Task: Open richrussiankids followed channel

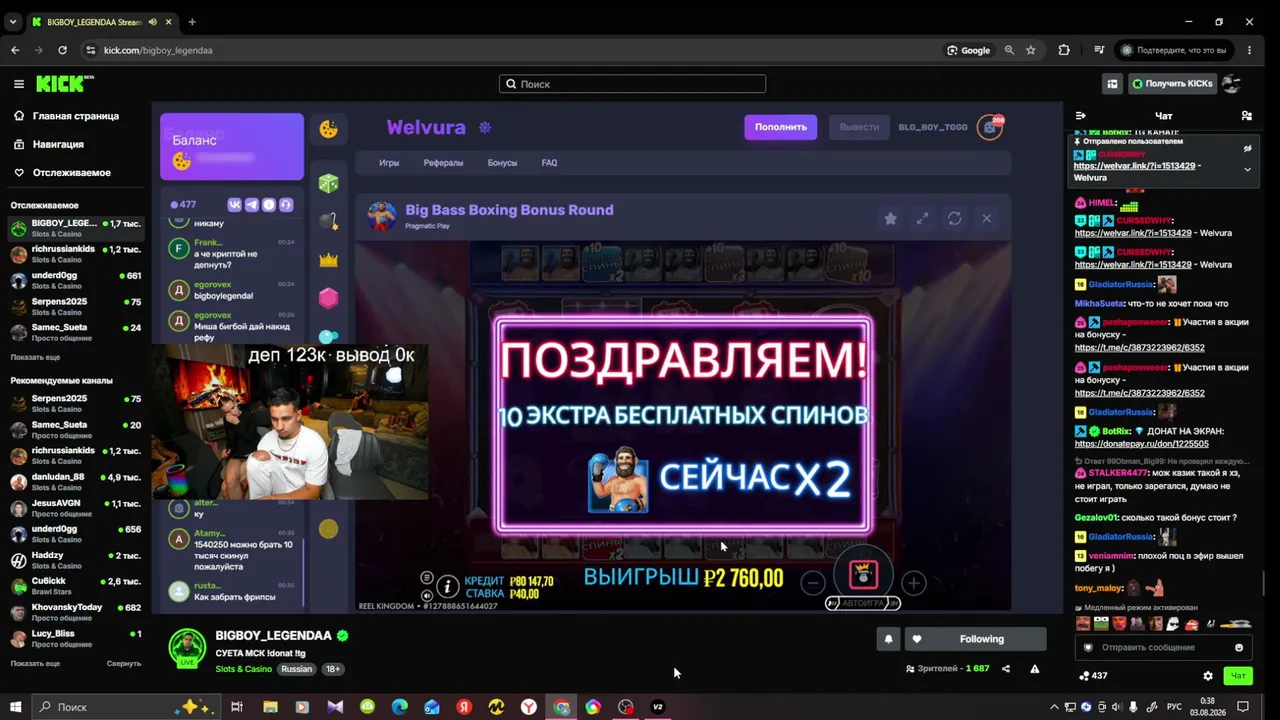Action: (x=76, y=254)
